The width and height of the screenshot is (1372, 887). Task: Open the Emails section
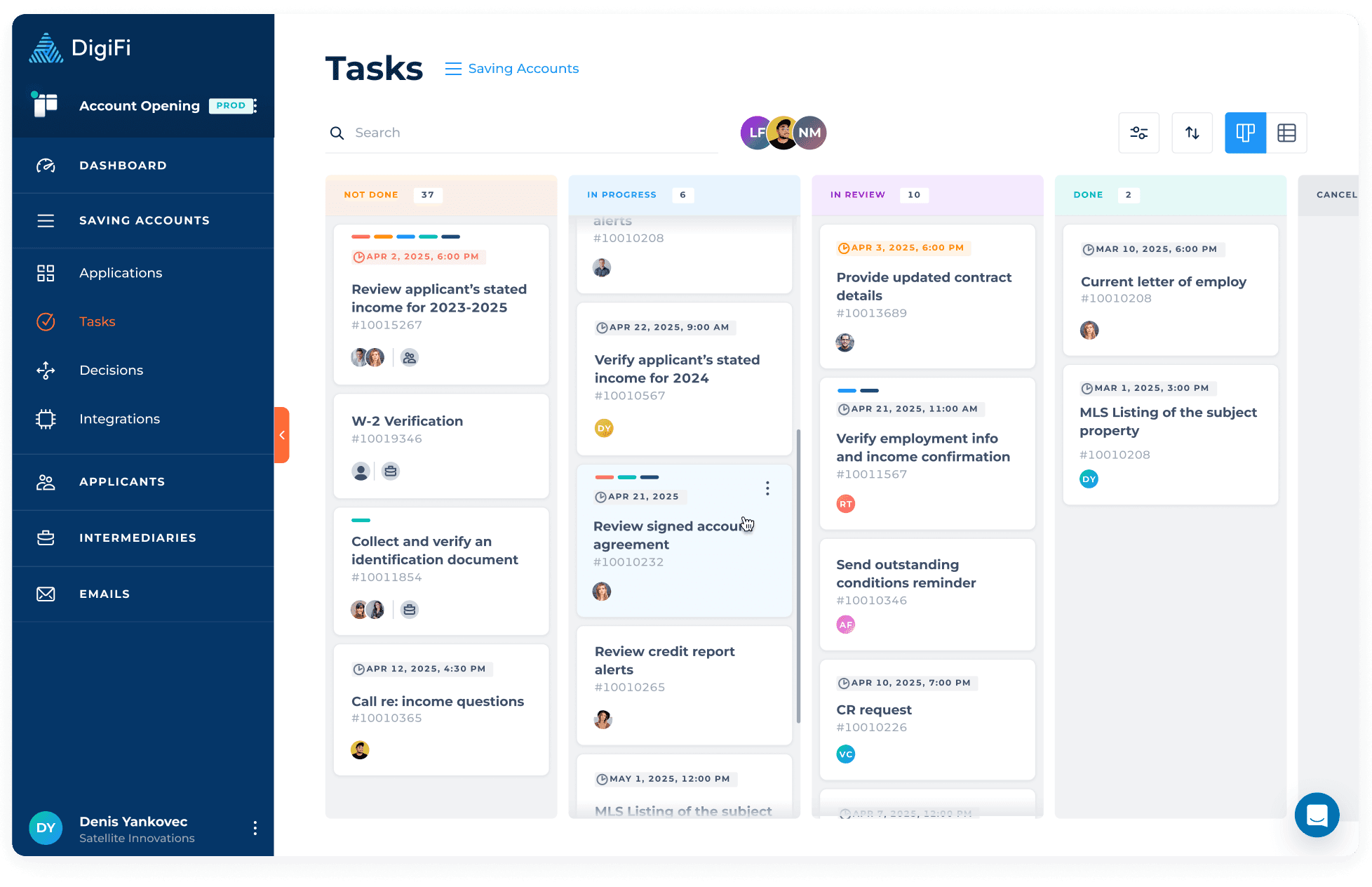[143, 594]
